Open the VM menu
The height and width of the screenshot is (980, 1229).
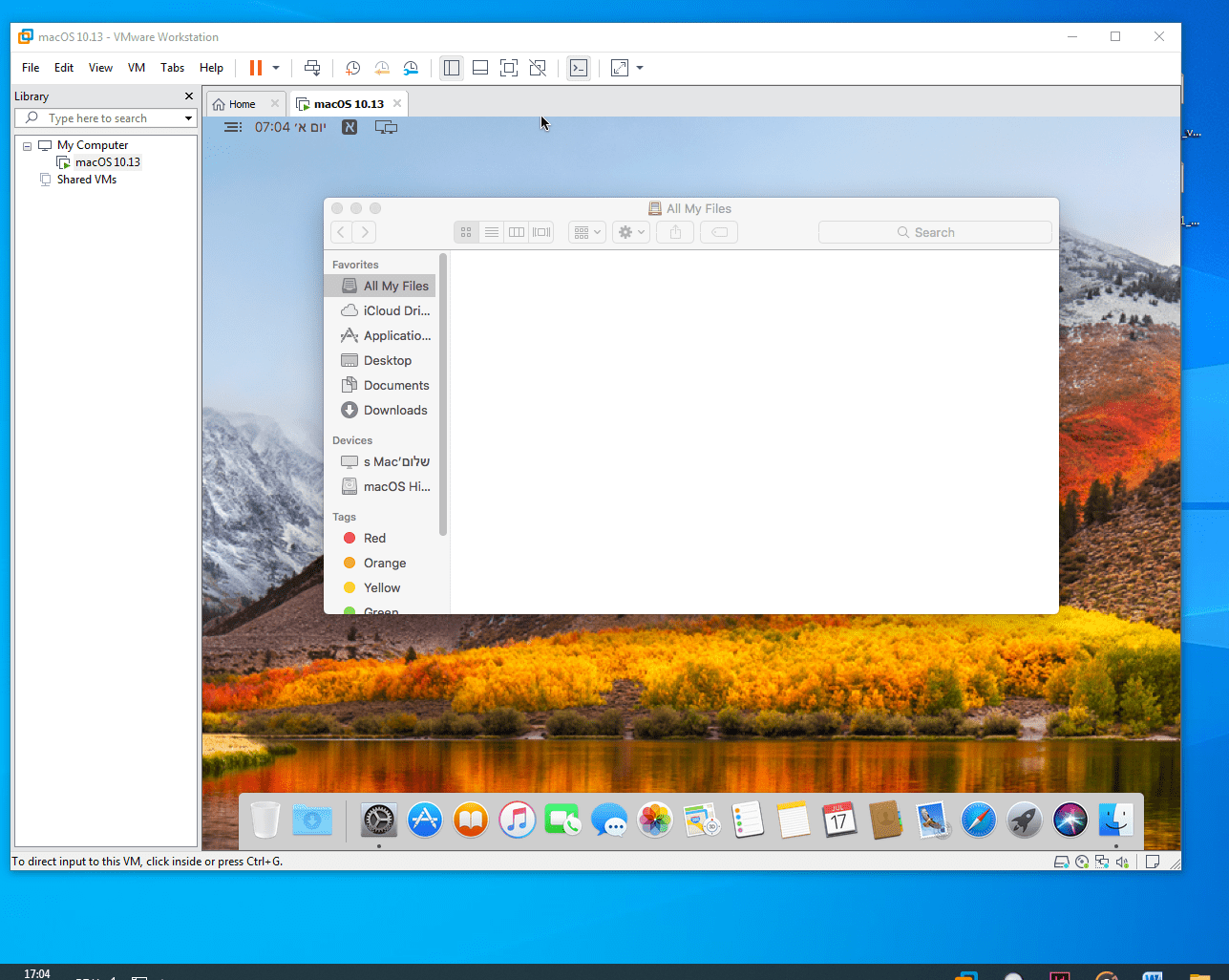(137, 68)
